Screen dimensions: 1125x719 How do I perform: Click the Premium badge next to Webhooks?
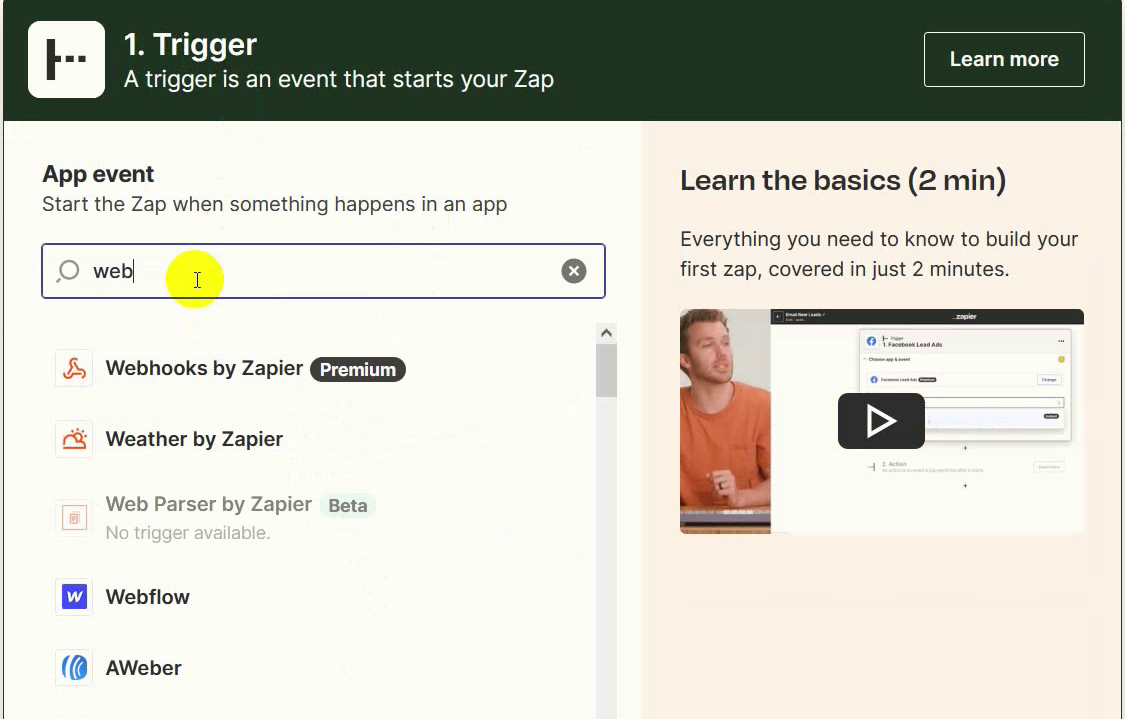(357, 370)
